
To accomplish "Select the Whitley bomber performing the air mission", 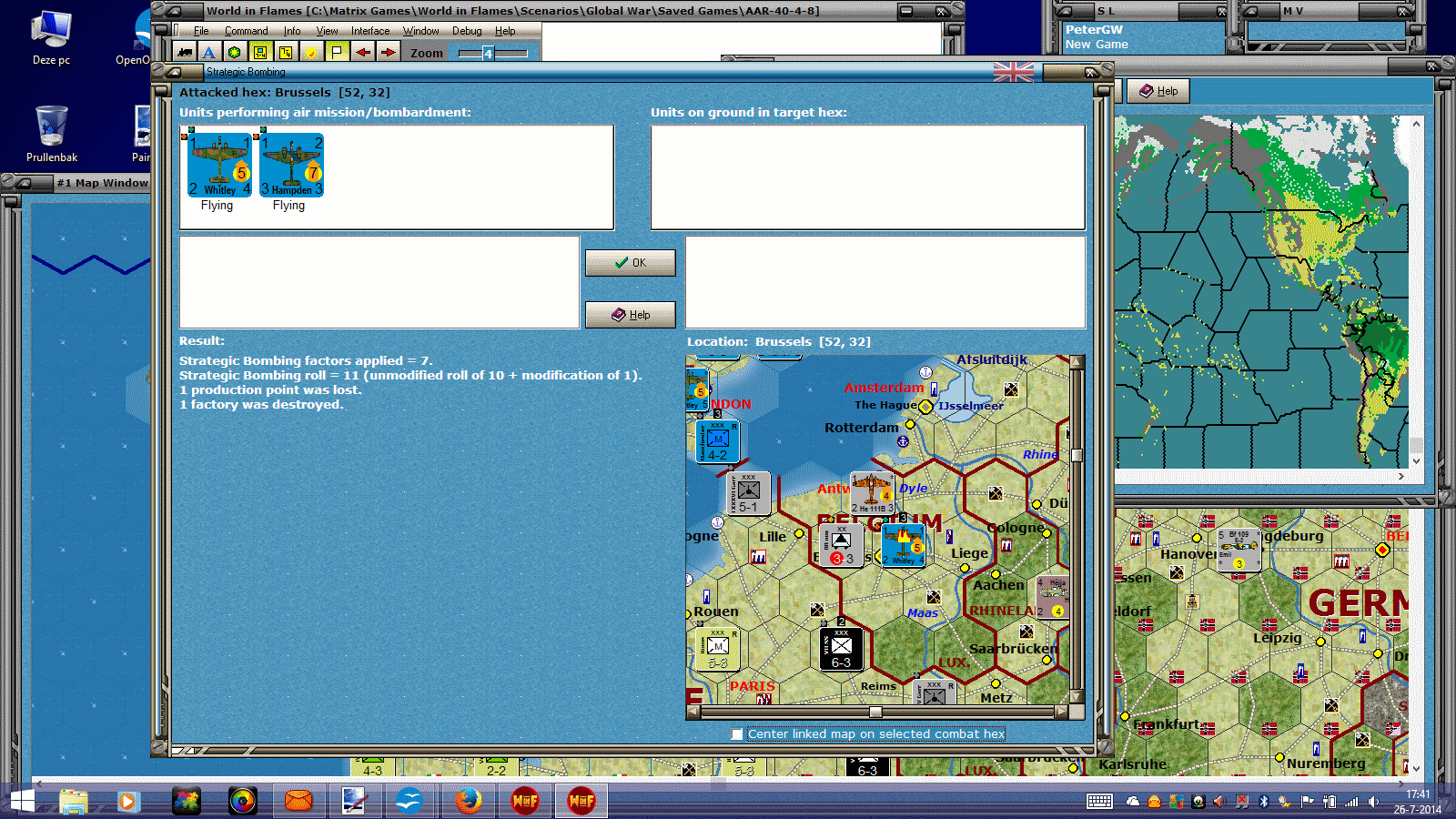I will point(218,166).
